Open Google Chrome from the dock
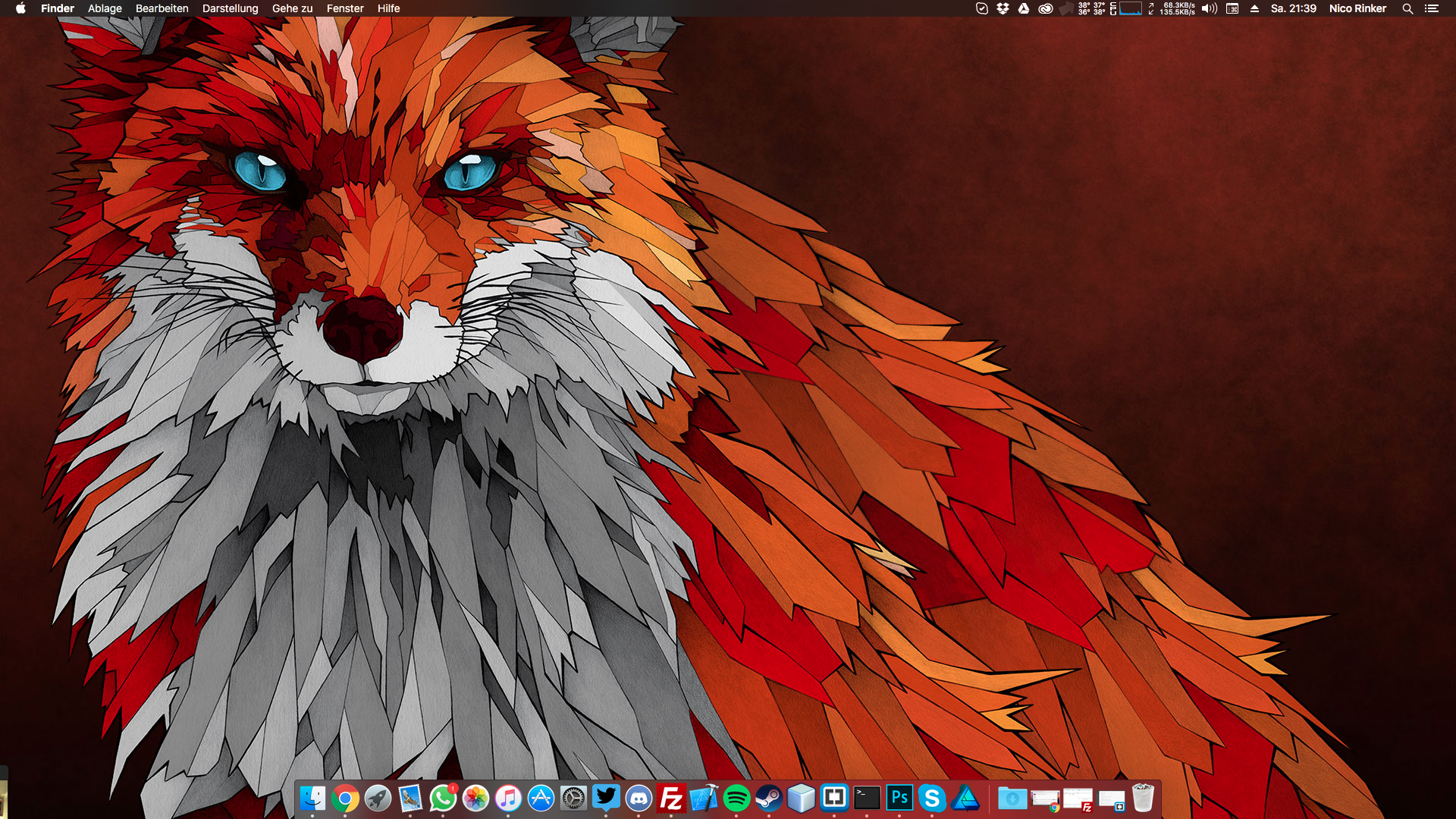This screenshot has height=819, width=1456. [x=345, y=798]
